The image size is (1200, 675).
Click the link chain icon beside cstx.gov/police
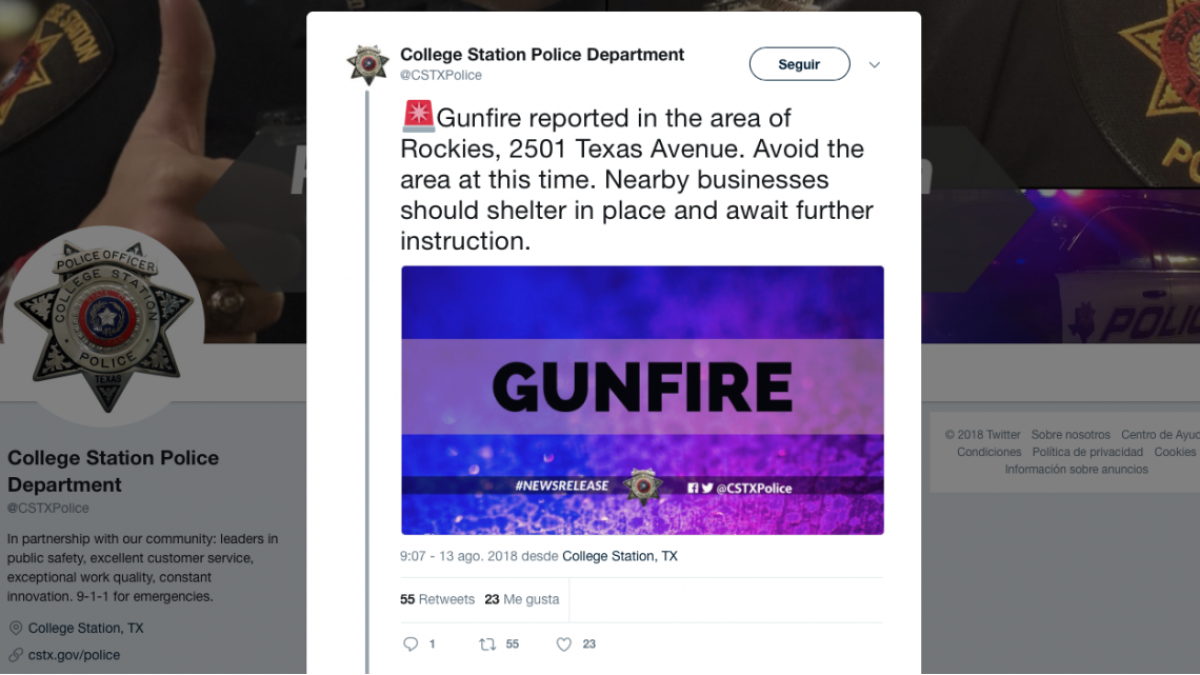[15, 655]
